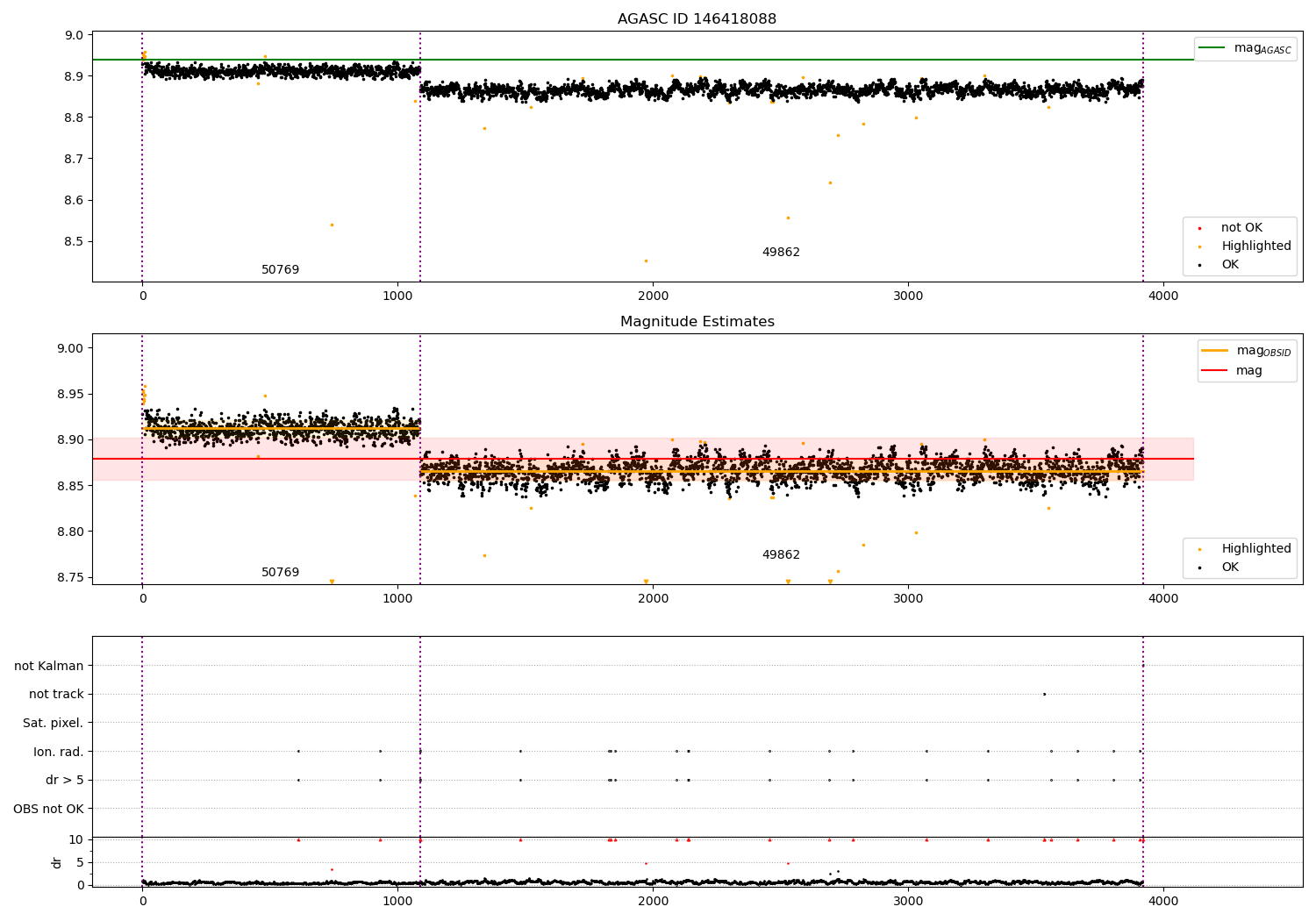
Task: Click the 9.00 tick on Magnitude Estimates plot
Action: click(x=71, y=349)
